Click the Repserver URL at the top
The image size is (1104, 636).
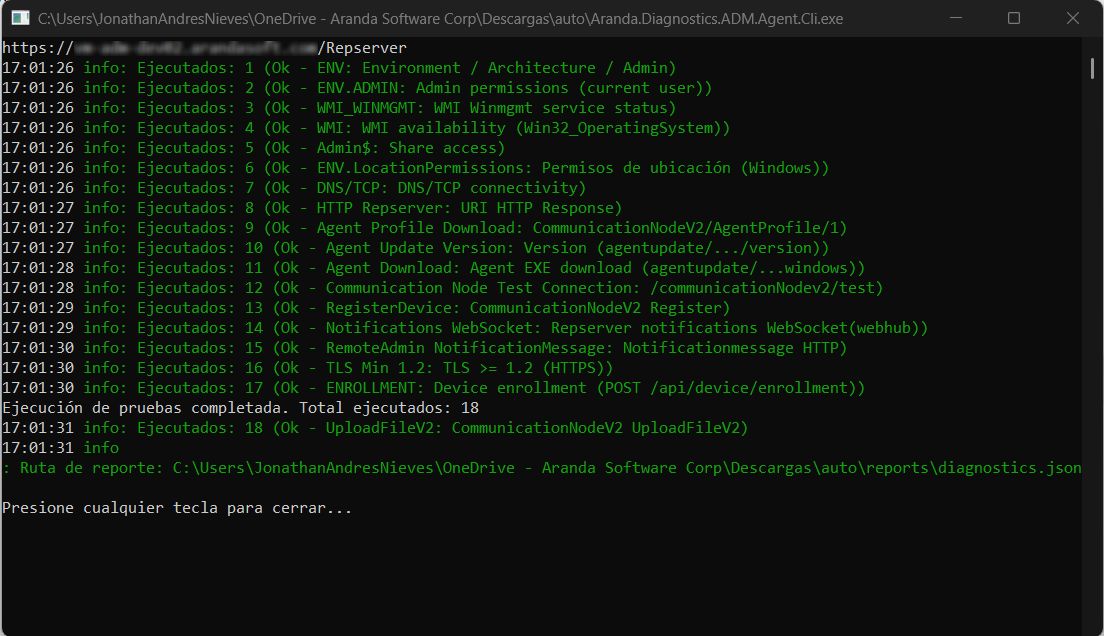204,48
